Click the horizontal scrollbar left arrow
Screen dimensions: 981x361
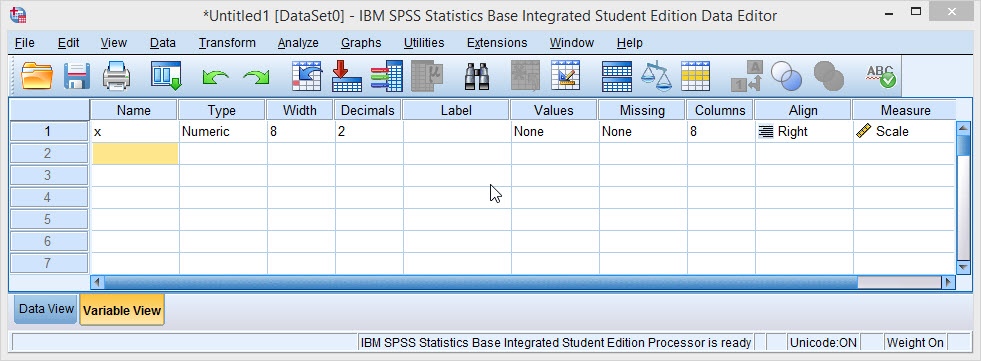click(97, 282)
